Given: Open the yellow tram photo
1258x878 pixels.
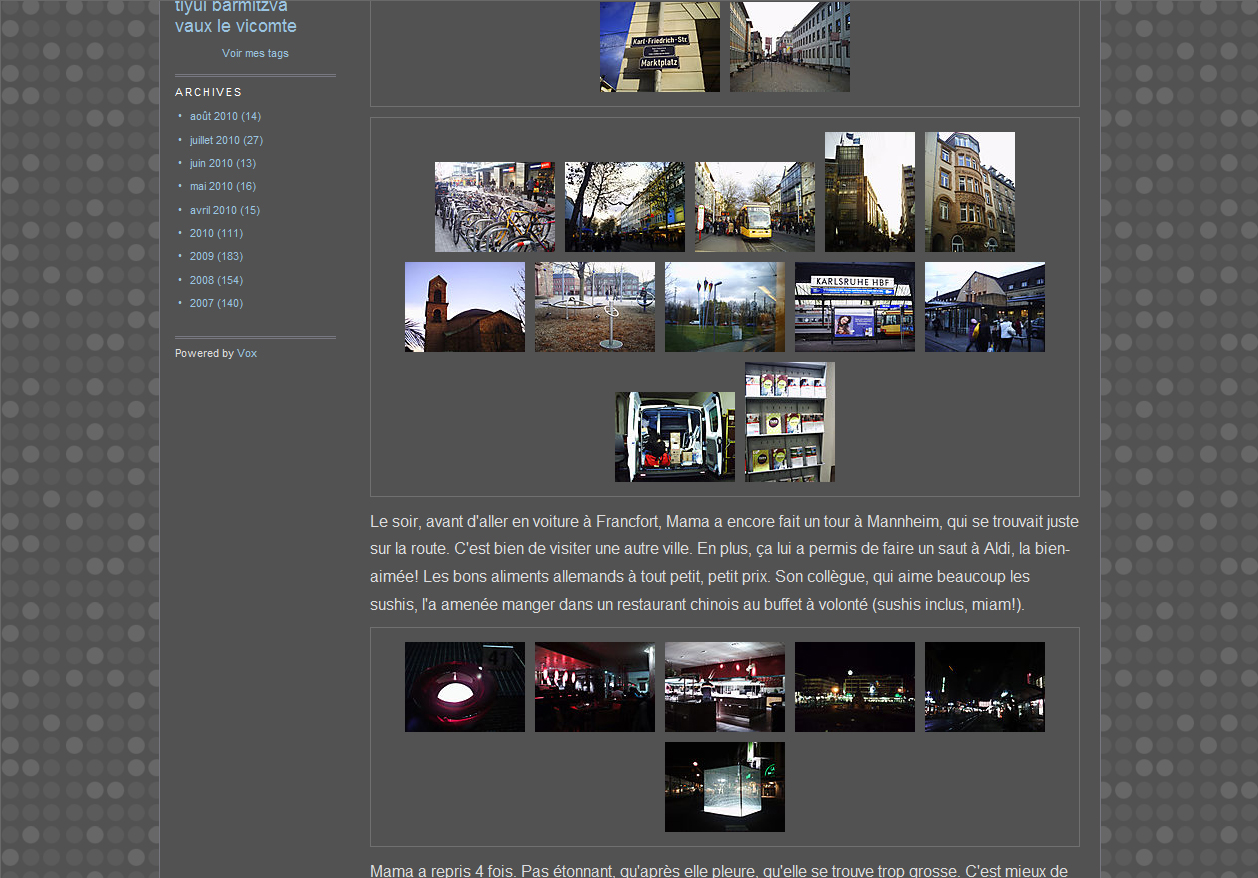Looking at the screenshot, I should coord(754,207).
